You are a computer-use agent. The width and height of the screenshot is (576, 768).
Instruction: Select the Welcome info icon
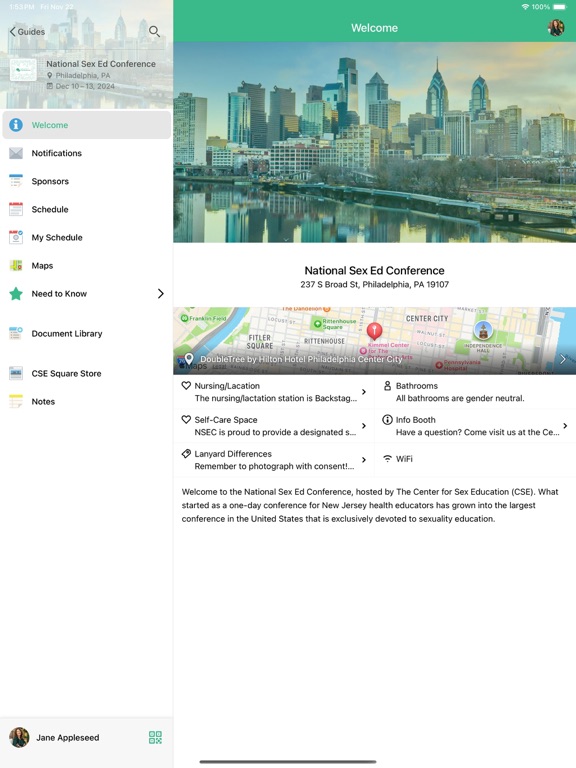tap(16, 125)
